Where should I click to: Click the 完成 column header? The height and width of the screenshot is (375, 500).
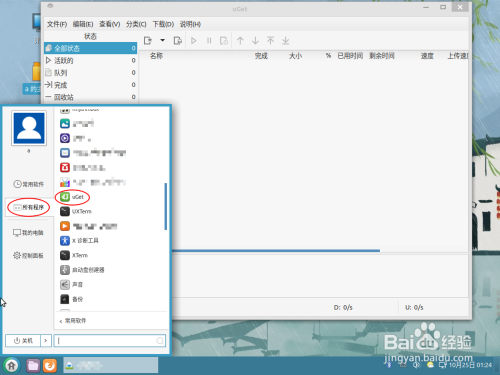tap(261, 56)
